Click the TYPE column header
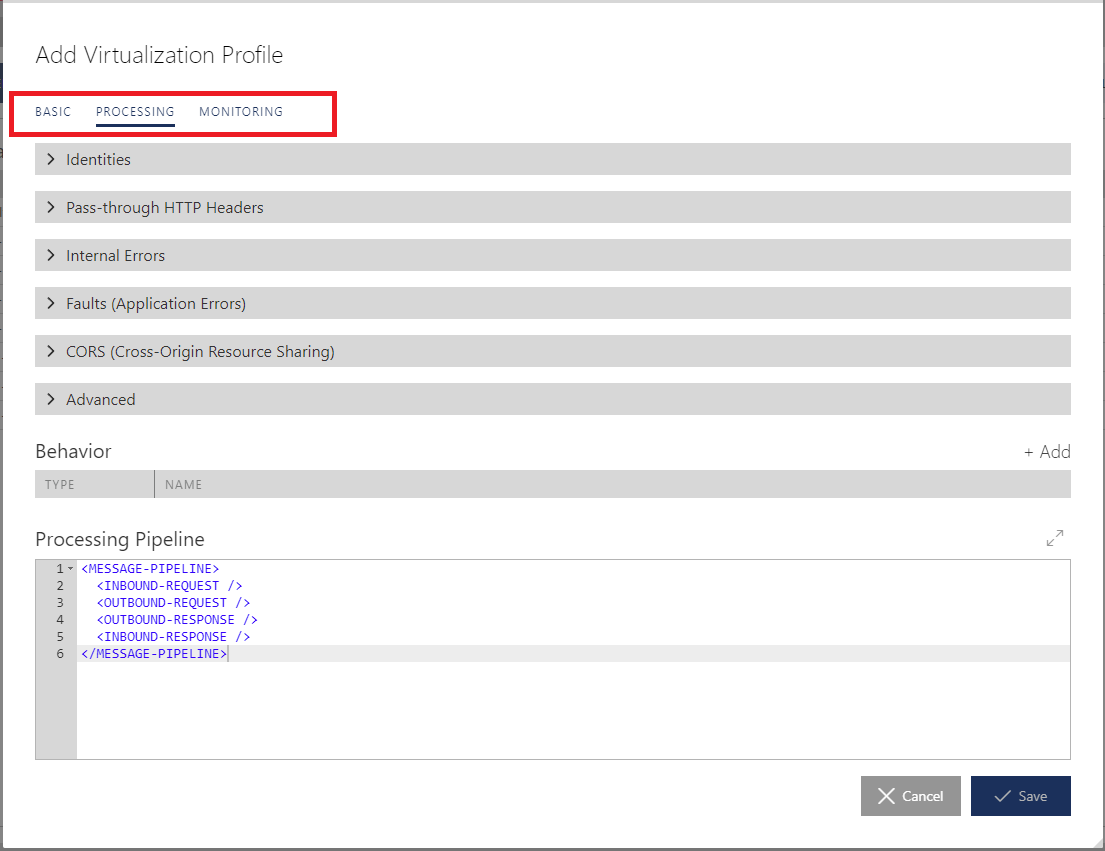Viewport: 1105px width, 851px height. point(59,484)
